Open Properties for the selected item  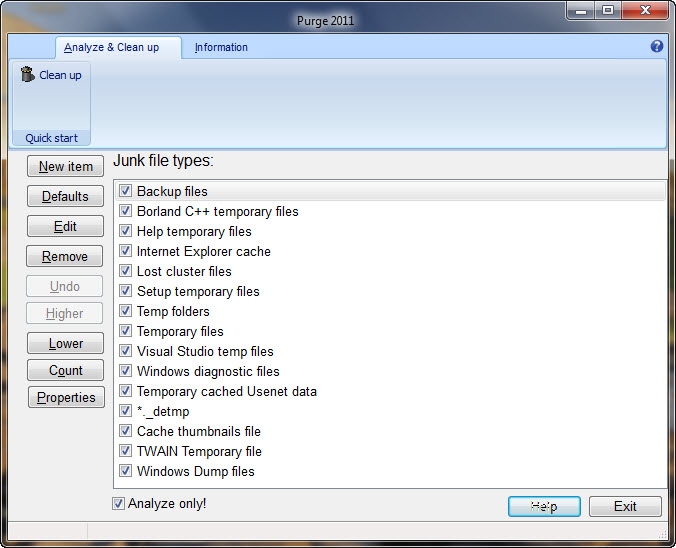click(66, 397)
